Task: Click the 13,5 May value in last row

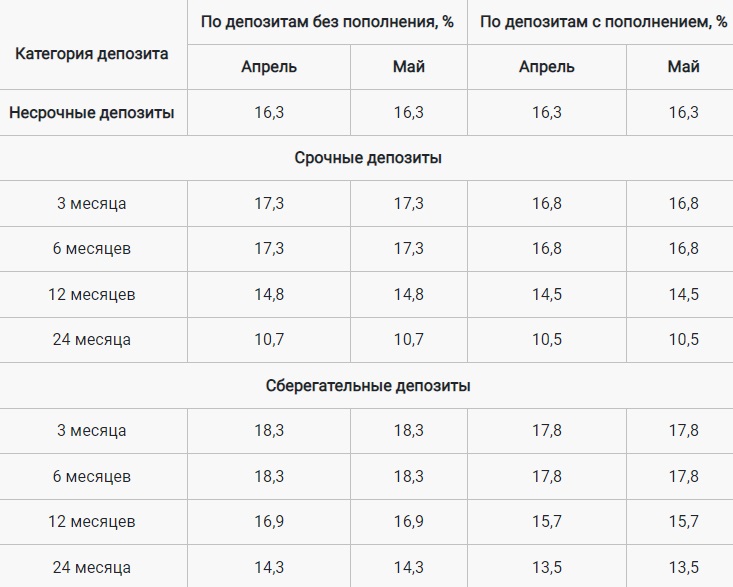Action: tap(683, 567)
